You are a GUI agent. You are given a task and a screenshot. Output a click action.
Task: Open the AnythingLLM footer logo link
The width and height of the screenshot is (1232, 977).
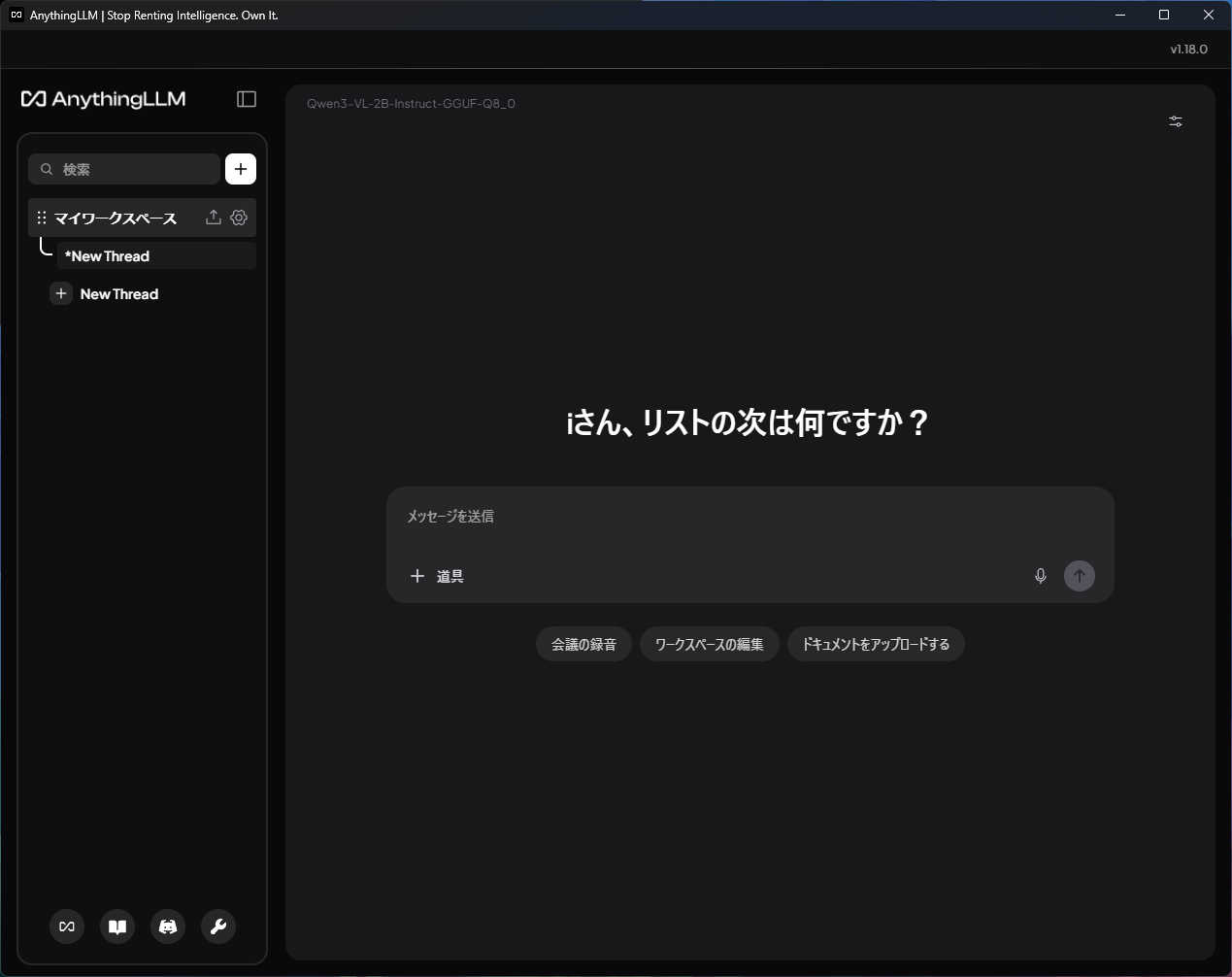[67, 926]
